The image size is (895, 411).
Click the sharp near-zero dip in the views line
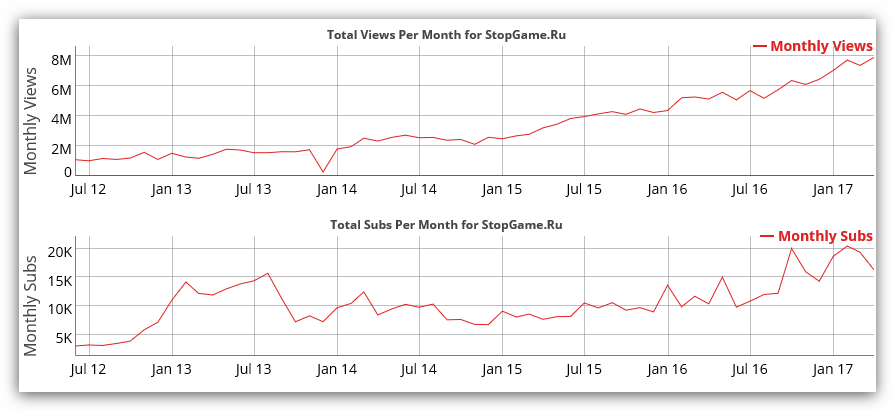[323, 172]
